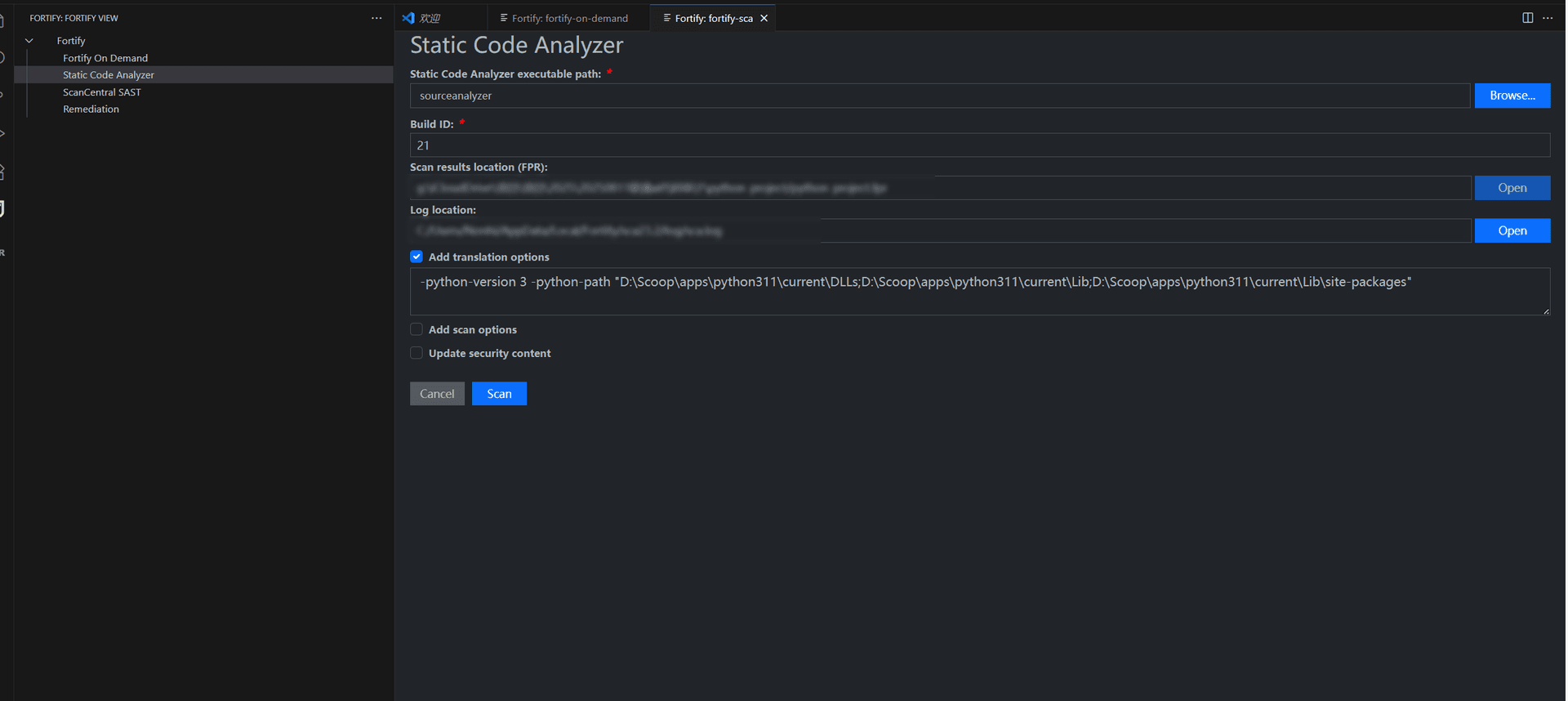Split the editor to the right

point(1527,18)
